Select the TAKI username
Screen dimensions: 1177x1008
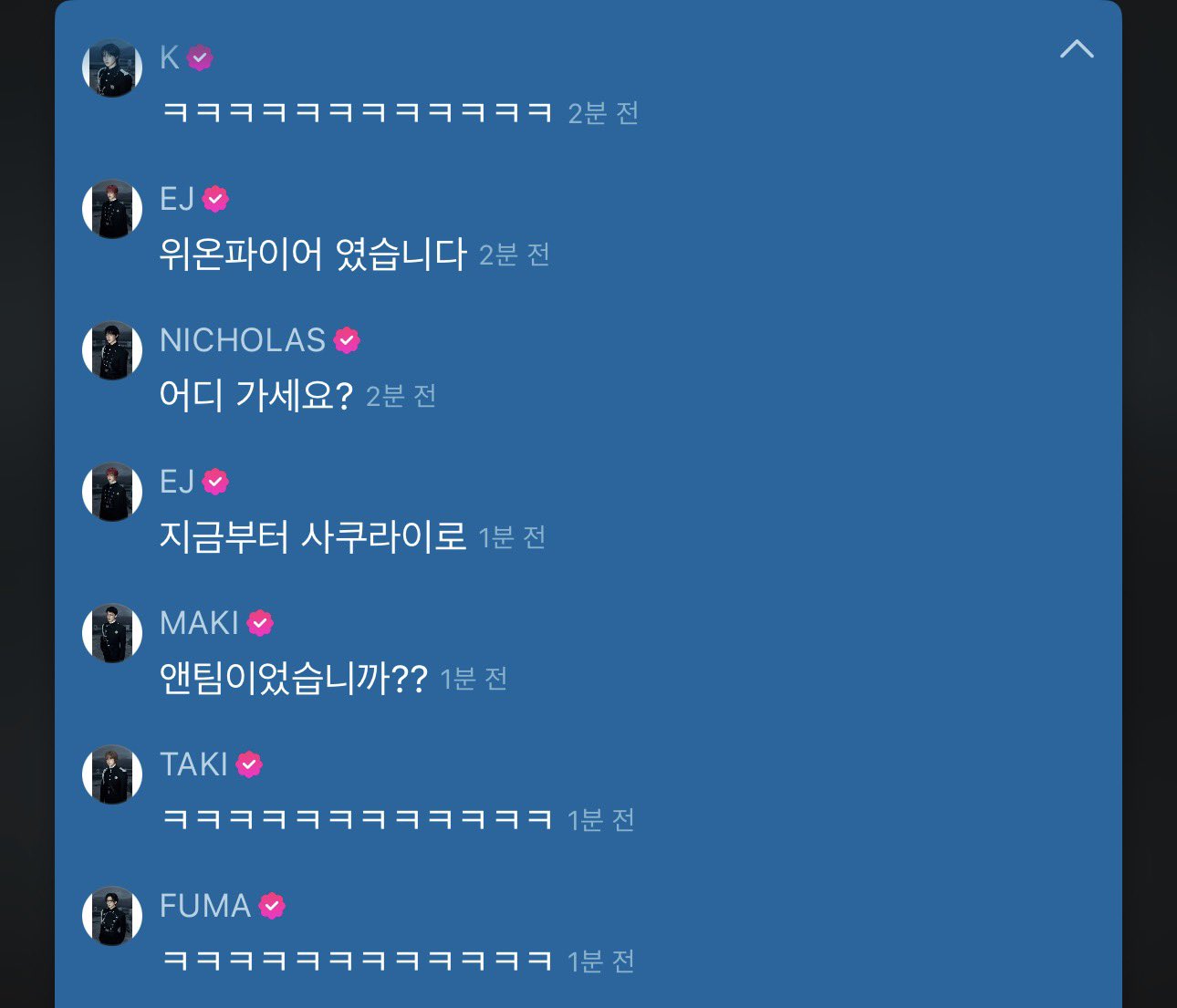click(193, 764)
